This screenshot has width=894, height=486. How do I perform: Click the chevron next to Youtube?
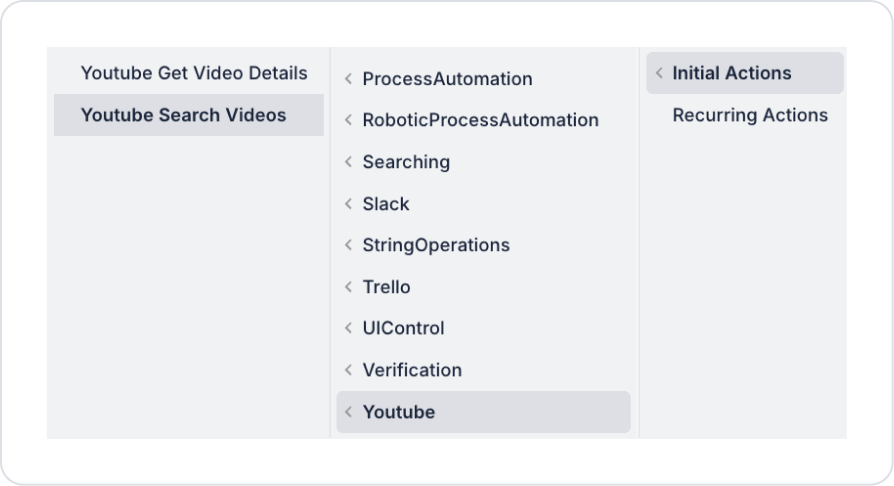[348, 412]
